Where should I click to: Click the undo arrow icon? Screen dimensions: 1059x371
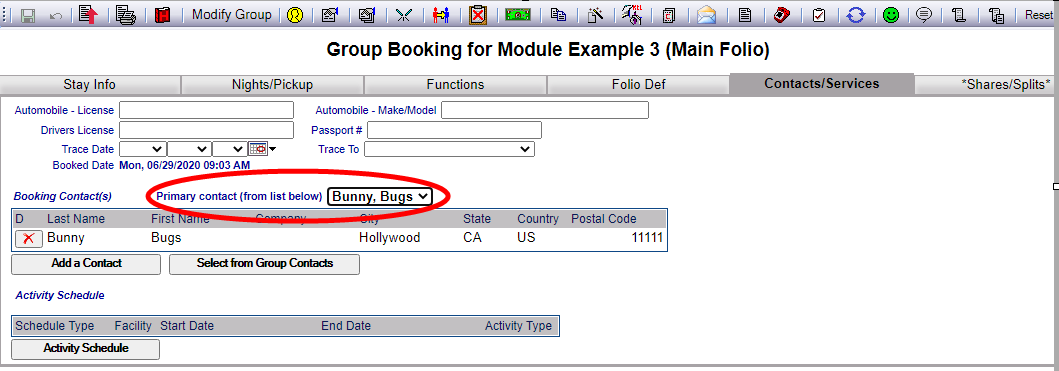[56, 15]
